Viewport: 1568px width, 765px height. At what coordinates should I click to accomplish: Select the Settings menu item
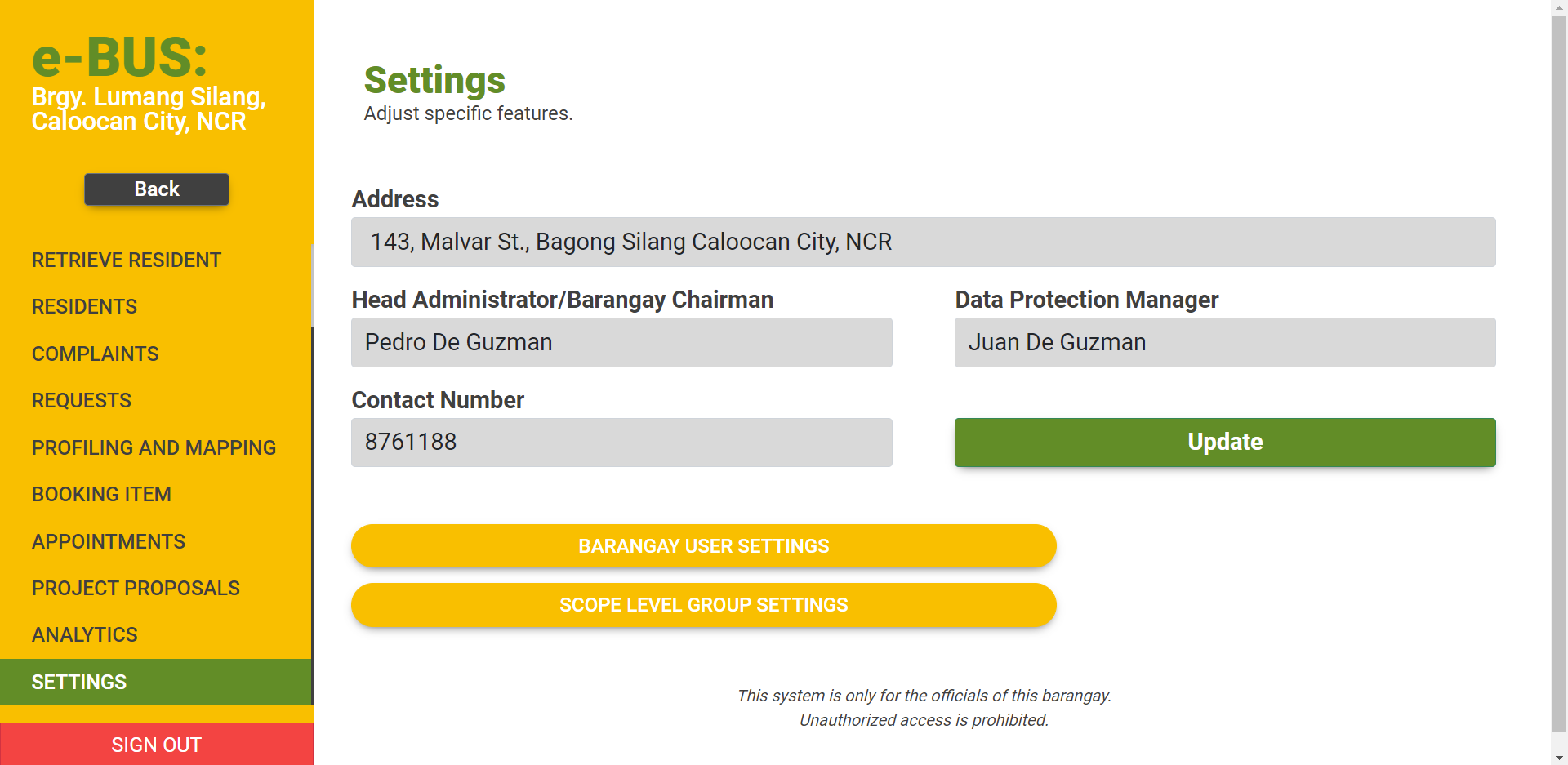pos(79,683)
